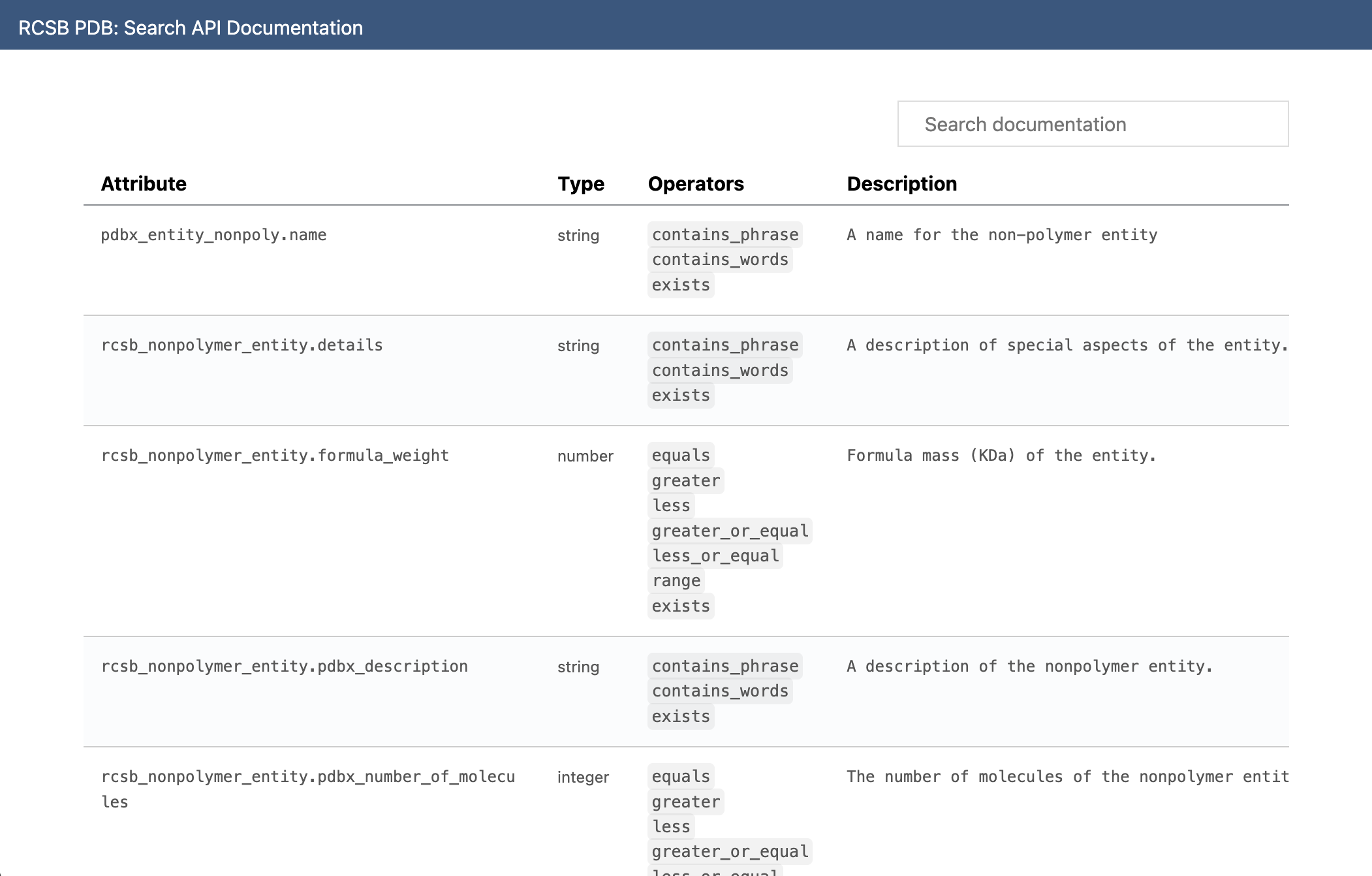Select the rcsb_nonpolymer_entity.details attribute text

[x=242, y=345]
